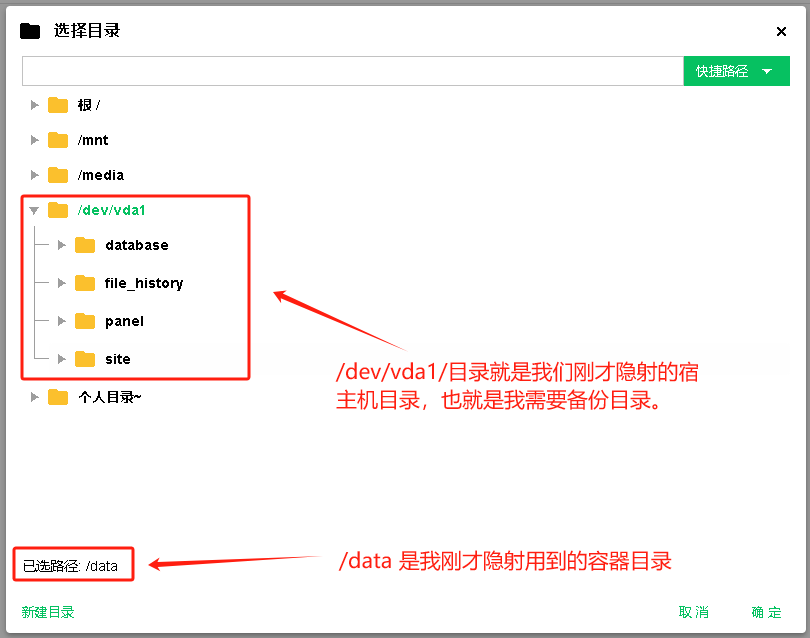Click the site folder icon

pyautogui.click(x=85, y=359)
